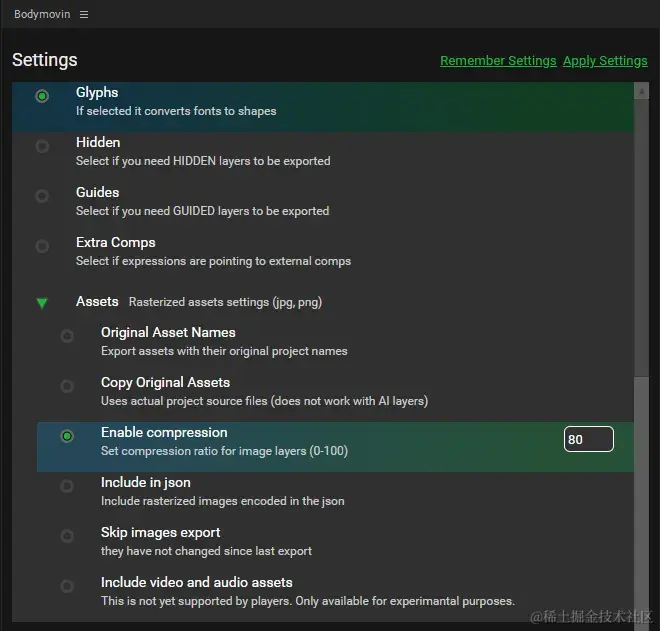Enable Original Asset Names option
The height and width of the screenshot is (631, 660).
[x=67, y=336]
